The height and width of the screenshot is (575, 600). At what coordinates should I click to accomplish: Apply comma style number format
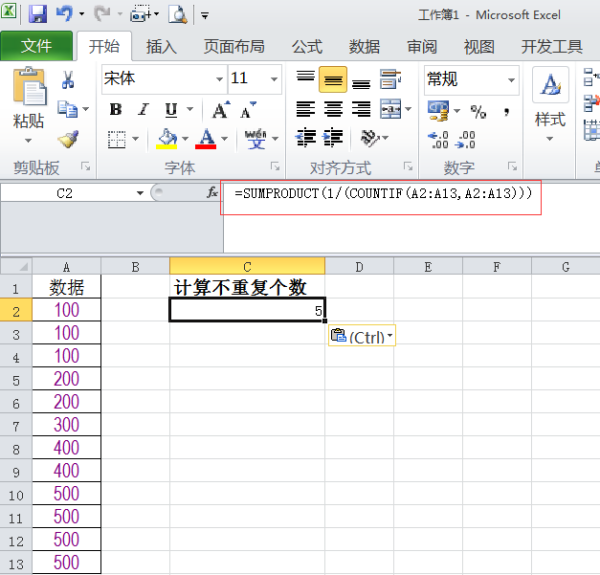(x=507, y=112)
